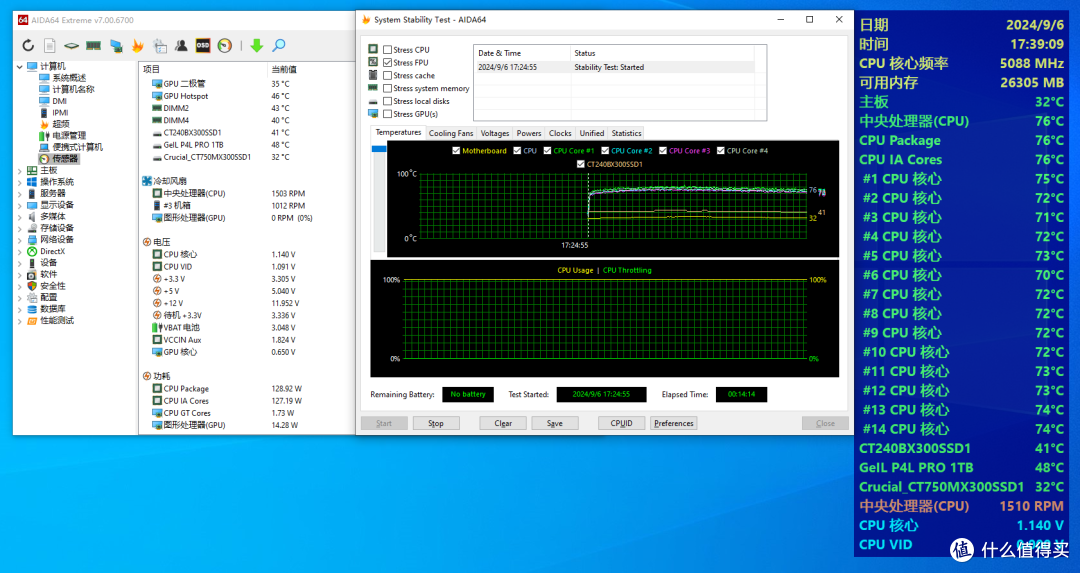The image size is (1080, 573).
Task: Expand the 多媒体 tree node
Action: click(x=19, y=216)
